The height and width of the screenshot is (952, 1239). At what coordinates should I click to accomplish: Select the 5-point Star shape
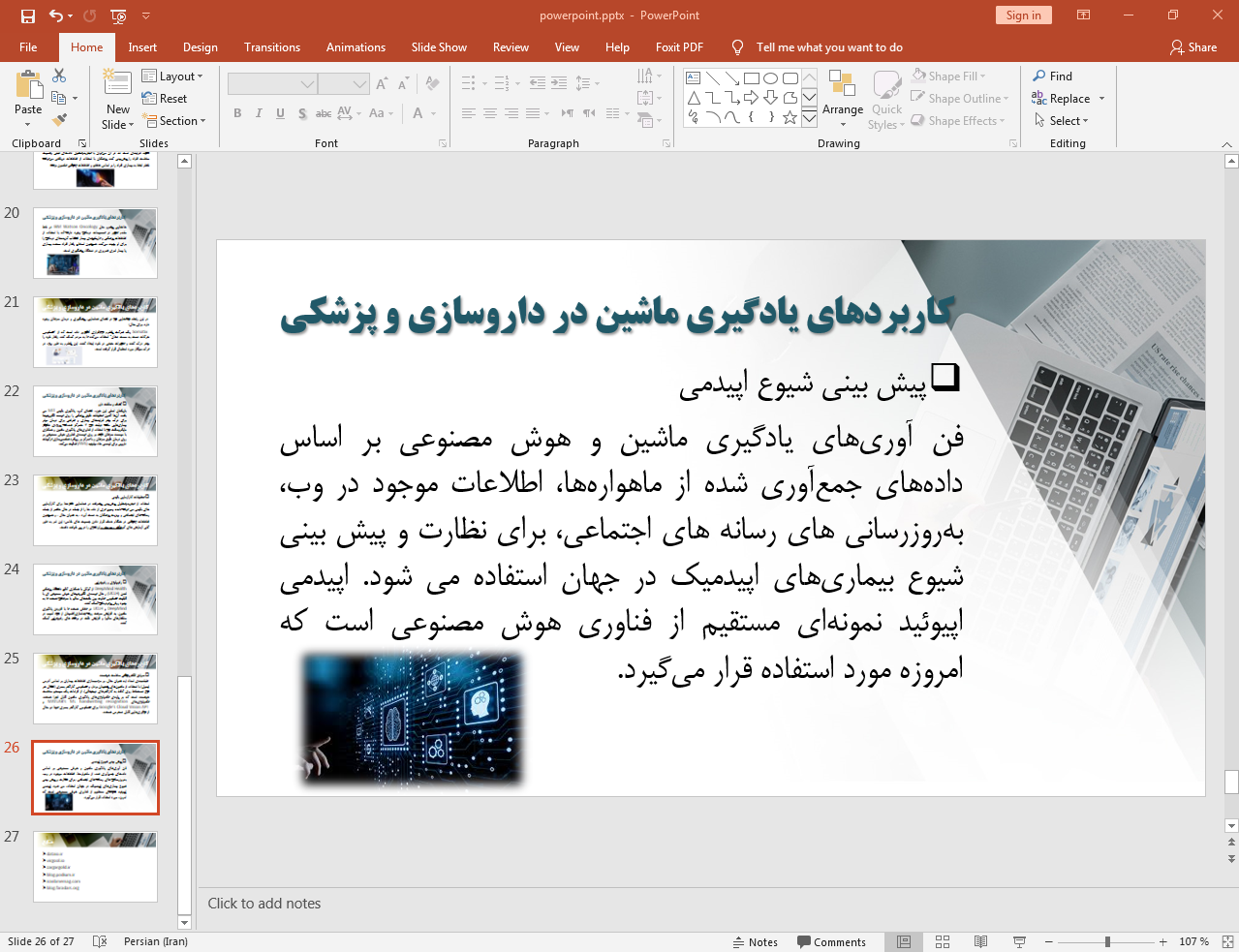(x=790, y=117)
